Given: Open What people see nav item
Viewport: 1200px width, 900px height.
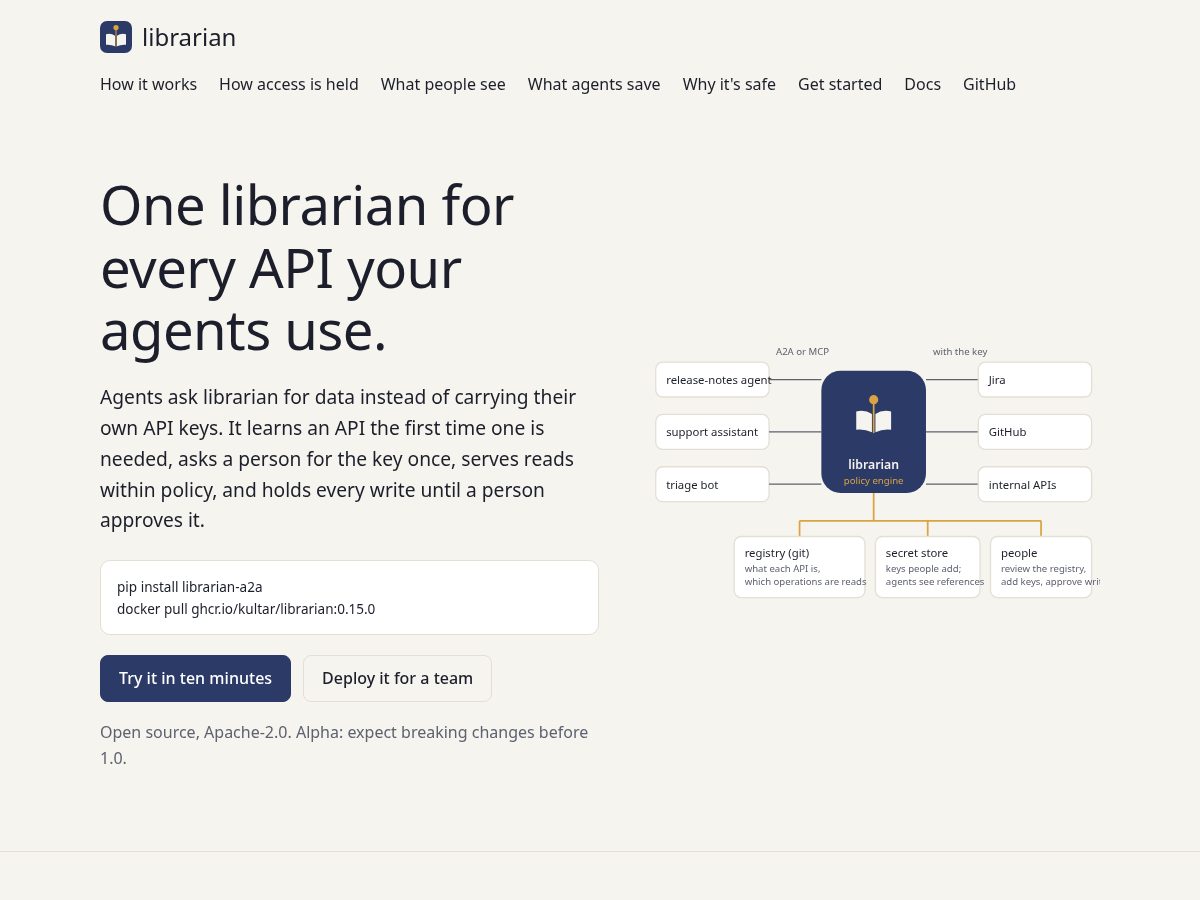Looking at the screenshot, I should (443, 84).
